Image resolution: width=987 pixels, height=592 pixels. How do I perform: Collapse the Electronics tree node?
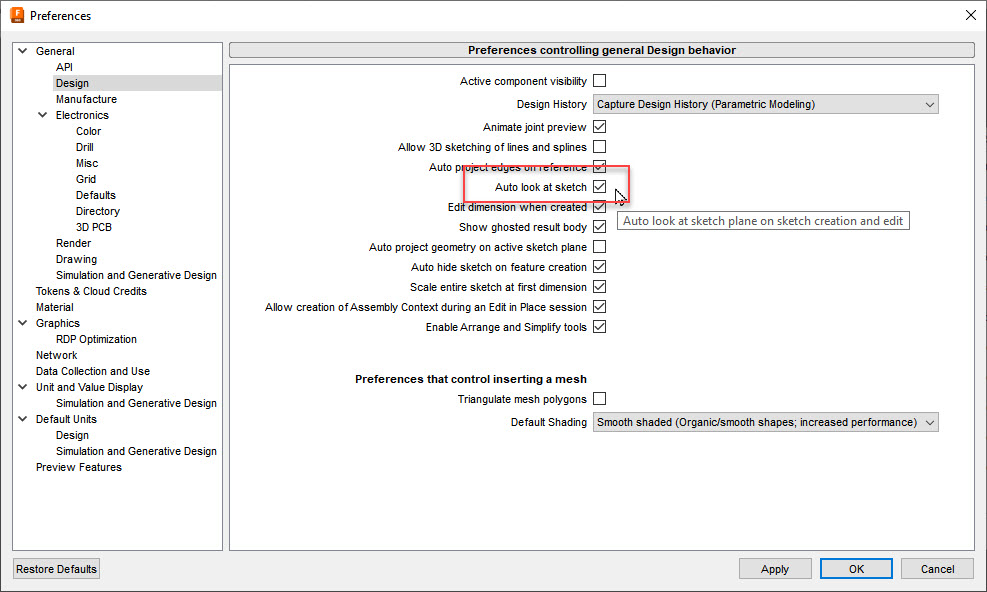coord(43,115)
